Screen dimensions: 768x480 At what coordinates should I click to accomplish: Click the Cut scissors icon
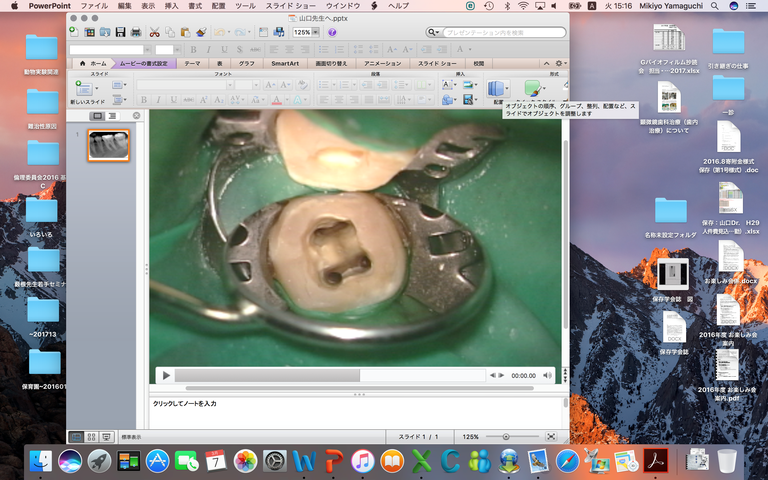coord(155,32)
